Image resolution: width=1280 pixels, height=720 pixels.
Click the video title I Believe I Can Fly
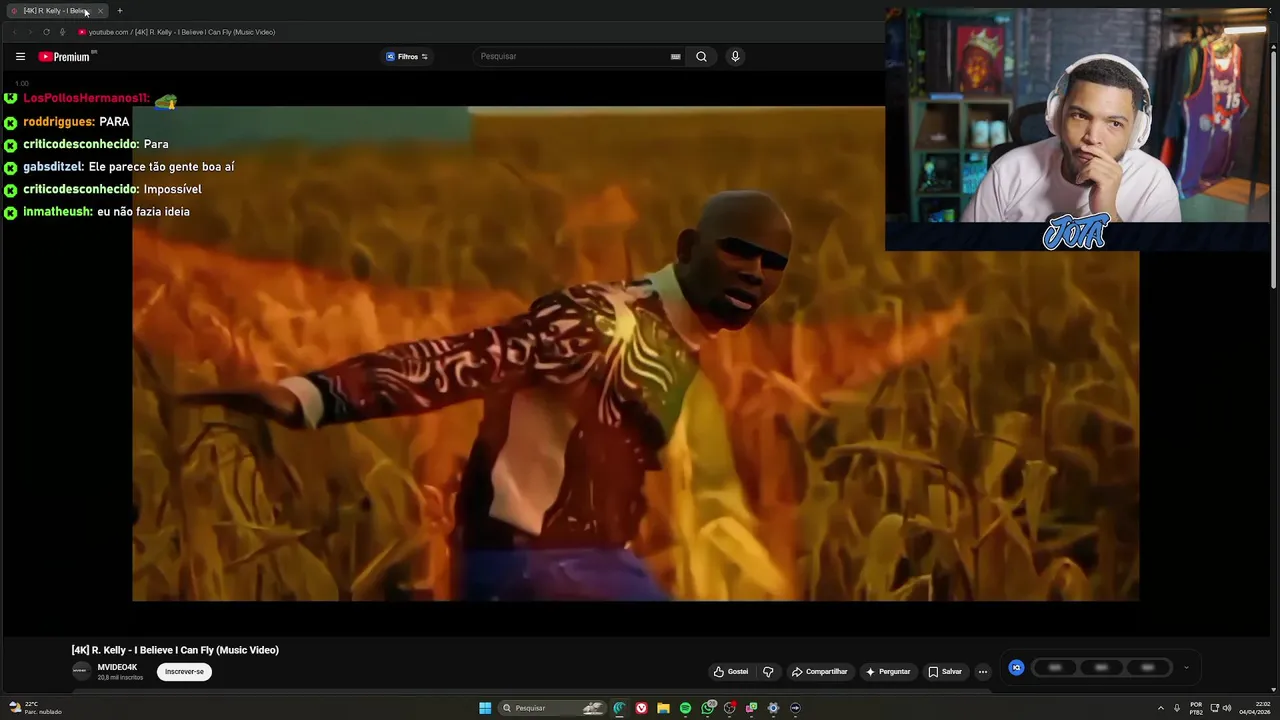click(x=175, y=650)
